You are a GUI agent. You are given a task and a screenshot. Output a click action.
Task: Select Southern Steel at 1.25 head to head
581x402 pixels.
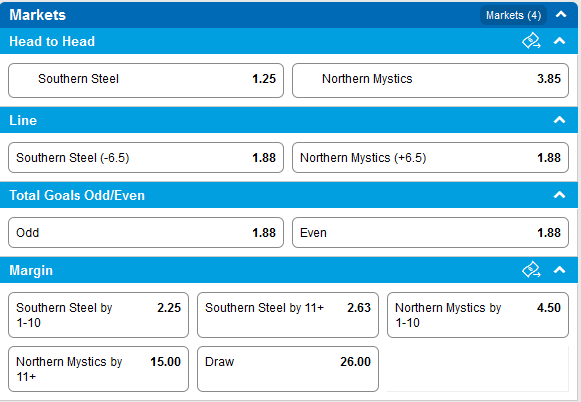[x=146, y=80]
